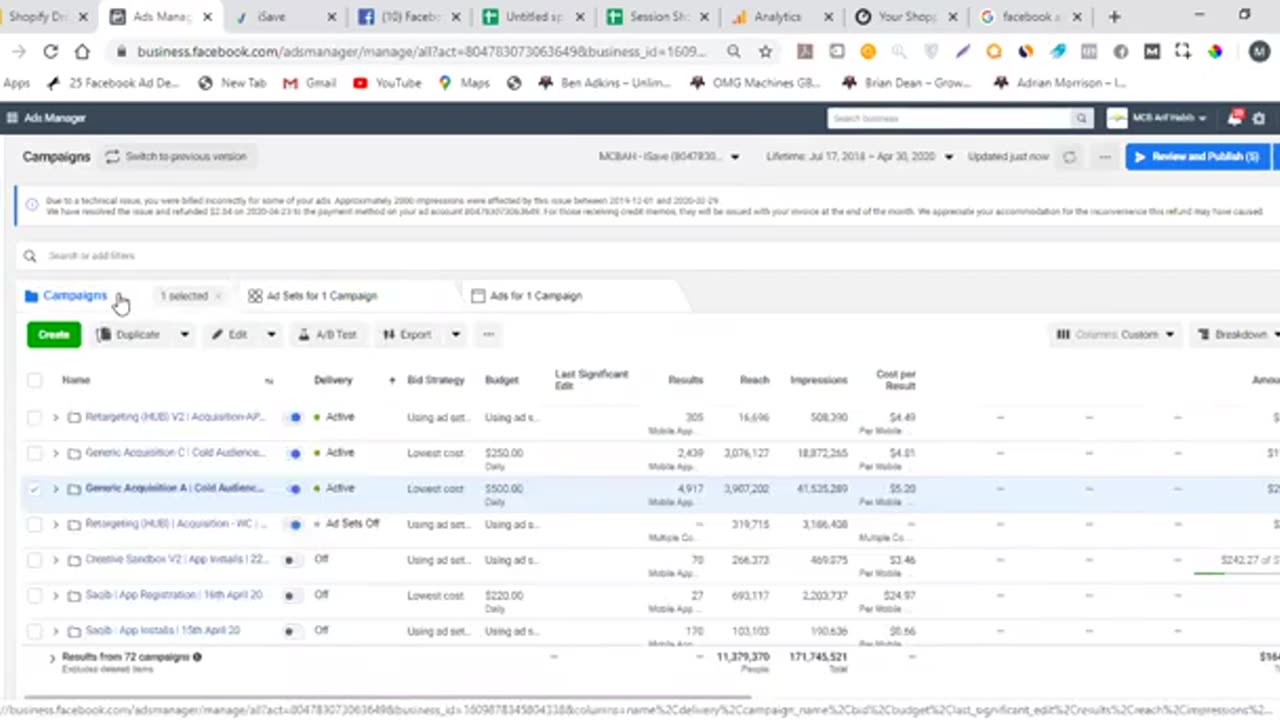
Task: Click Switch to previous version
Action: coord(176,157)
